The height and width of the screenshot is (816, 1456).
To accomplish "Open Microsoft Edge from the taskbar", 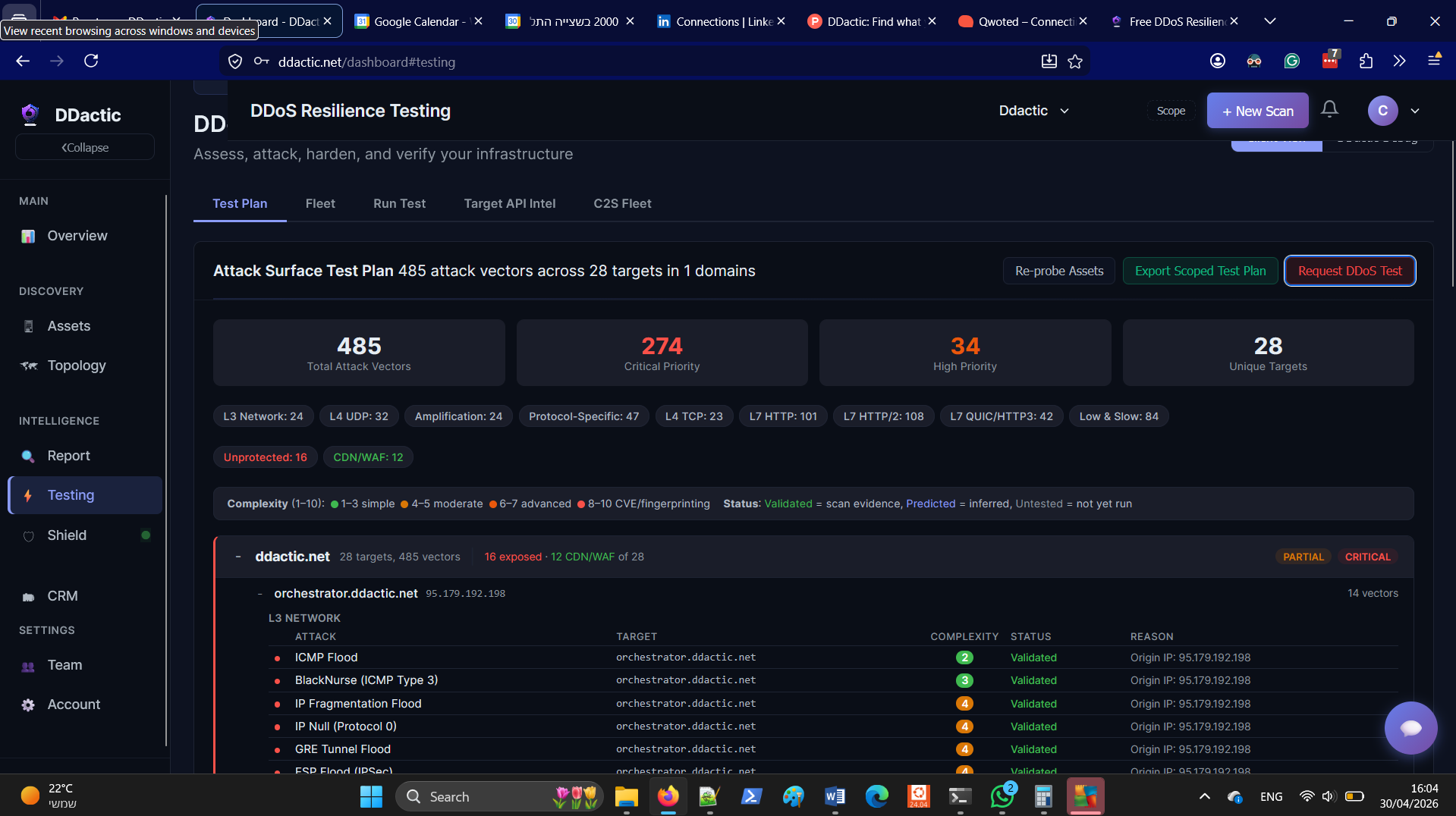I will (x=876, y=796).
